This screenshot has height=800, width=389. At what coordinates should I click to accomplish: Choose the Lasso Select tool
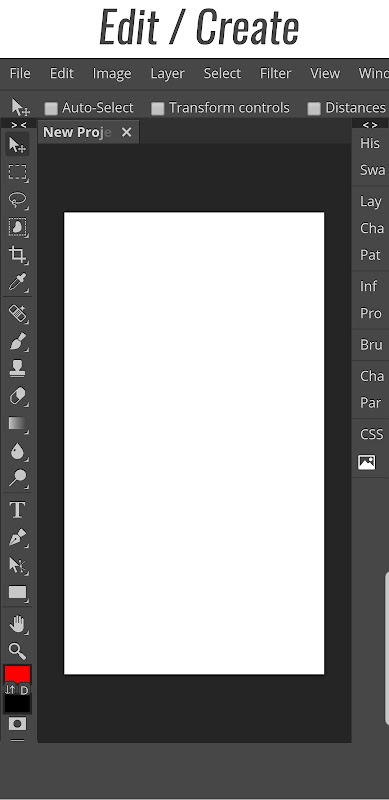click(18, 200)
